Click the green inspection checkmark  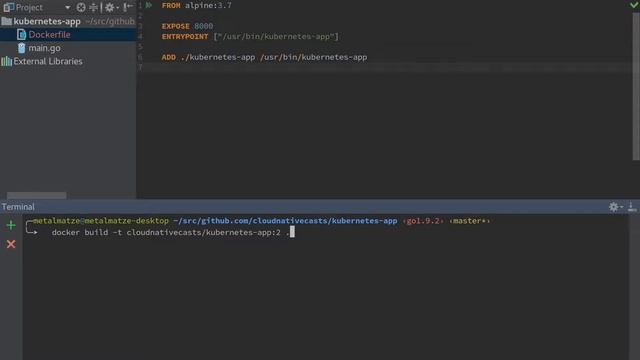634,5
